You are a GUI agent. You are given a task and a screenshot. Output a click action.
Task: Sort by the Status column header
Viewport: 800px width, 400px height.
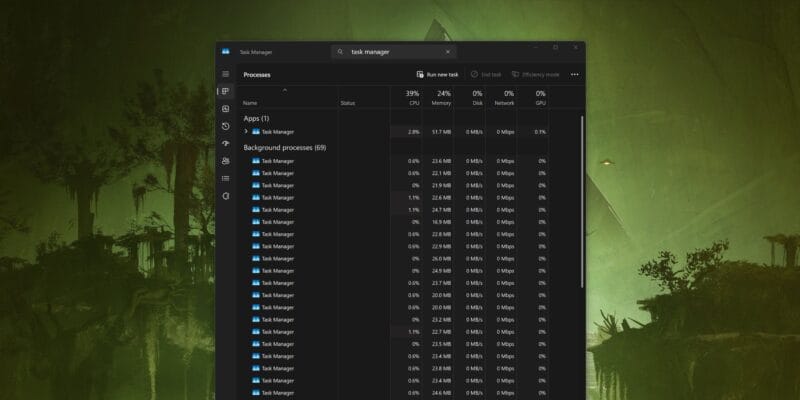(347, 103)
